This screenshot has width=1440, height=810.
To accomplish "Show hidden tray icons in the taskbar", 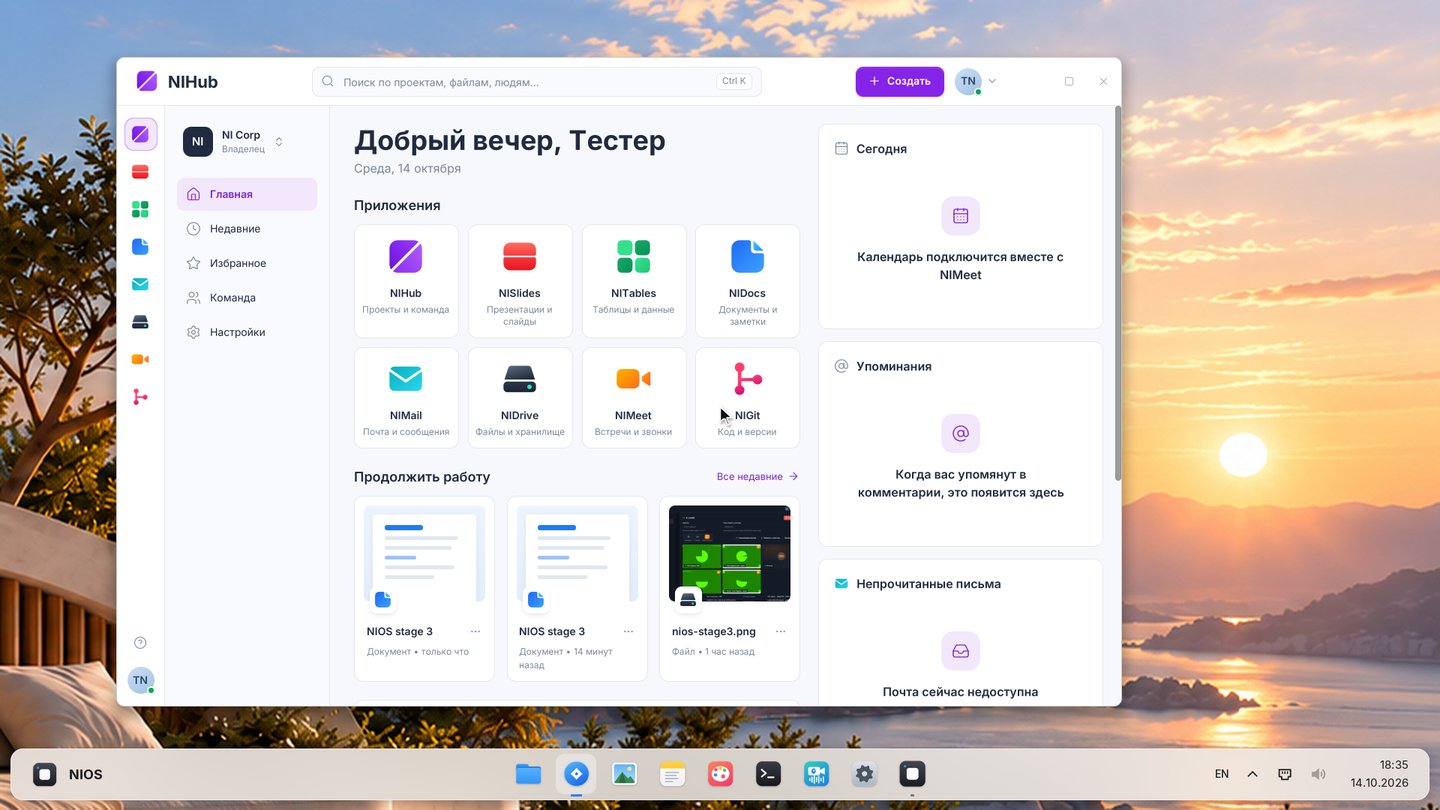I will [1252, 774].
